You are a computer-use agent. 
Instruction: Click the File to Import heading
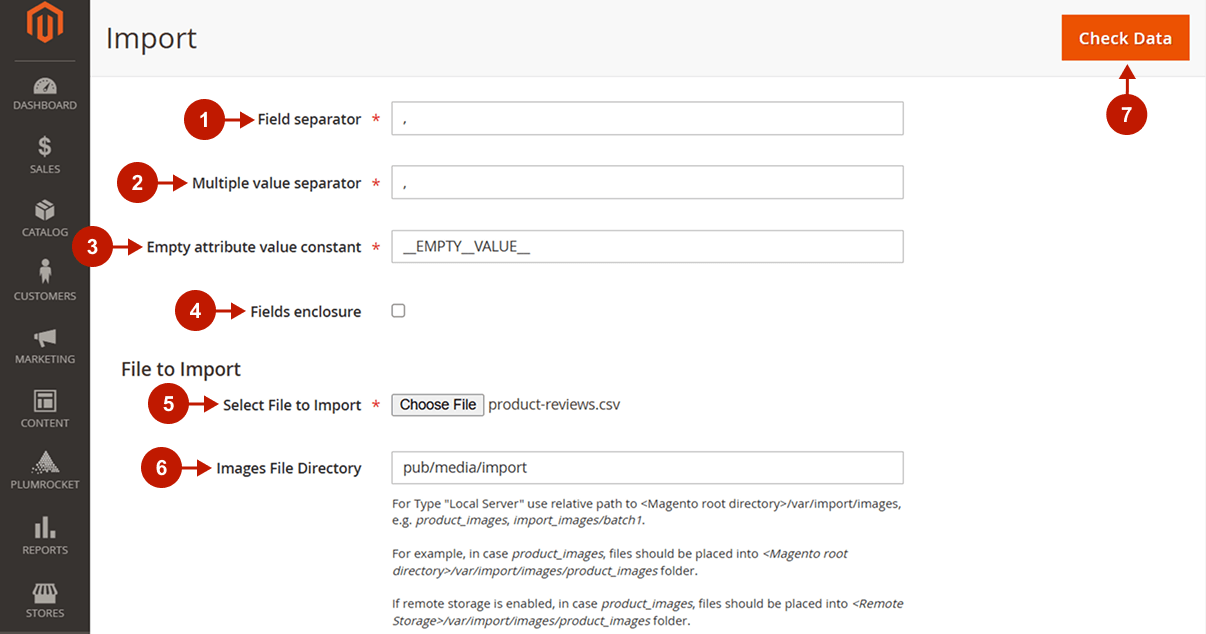tap(181, 369)
